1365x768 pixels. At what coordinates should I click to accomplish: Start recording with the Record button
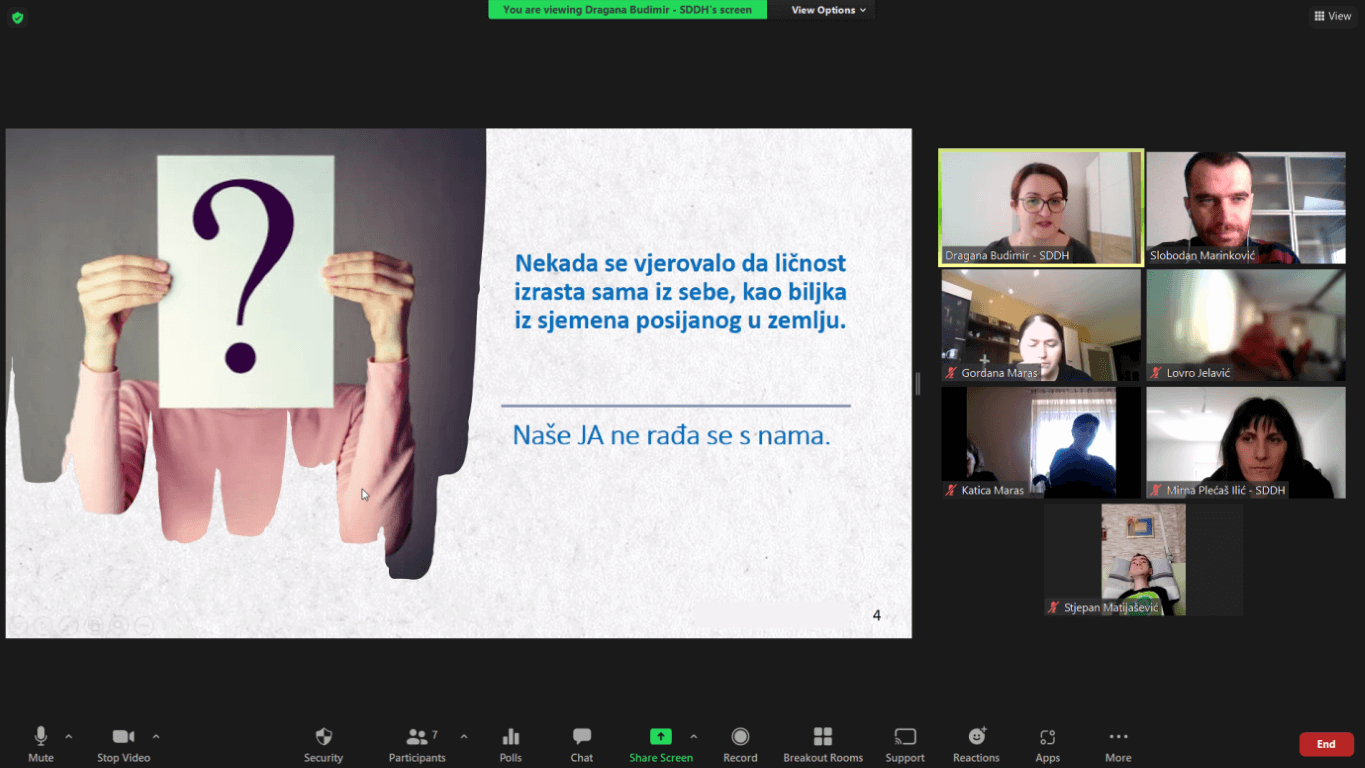click(740, 743)
